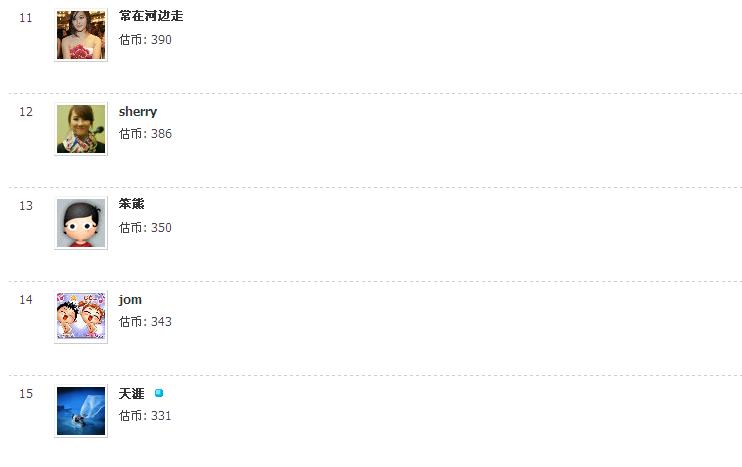Select the 估币: 331 label
This screenshot has height=467, width=742.
(145, 416)
